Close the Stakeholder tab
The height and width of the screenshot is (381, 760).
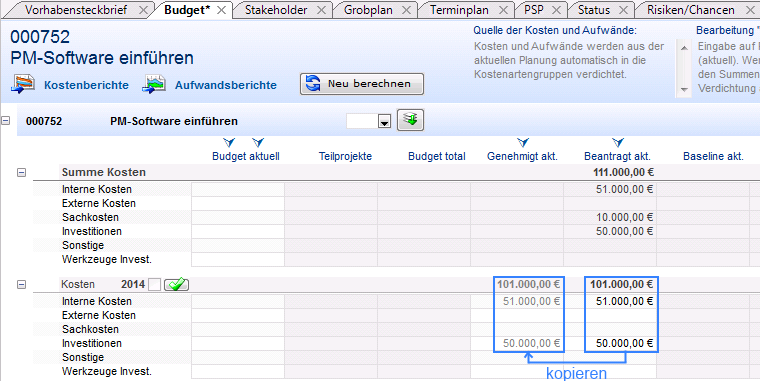321,10
